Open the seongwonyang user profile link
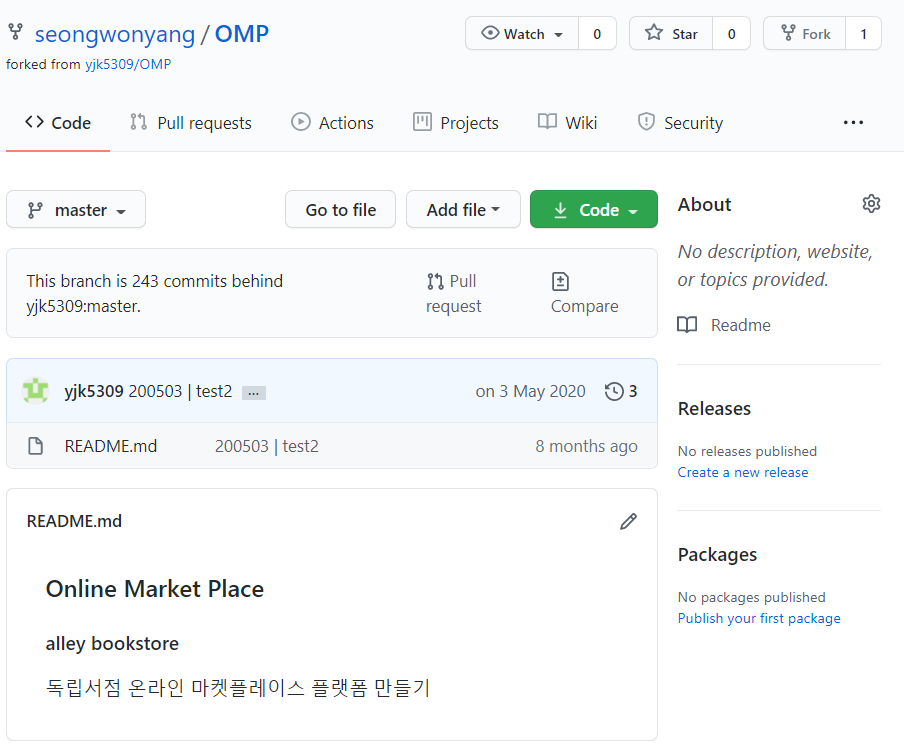The width and height of the screenshot is (904, 748). click(115, 34)
